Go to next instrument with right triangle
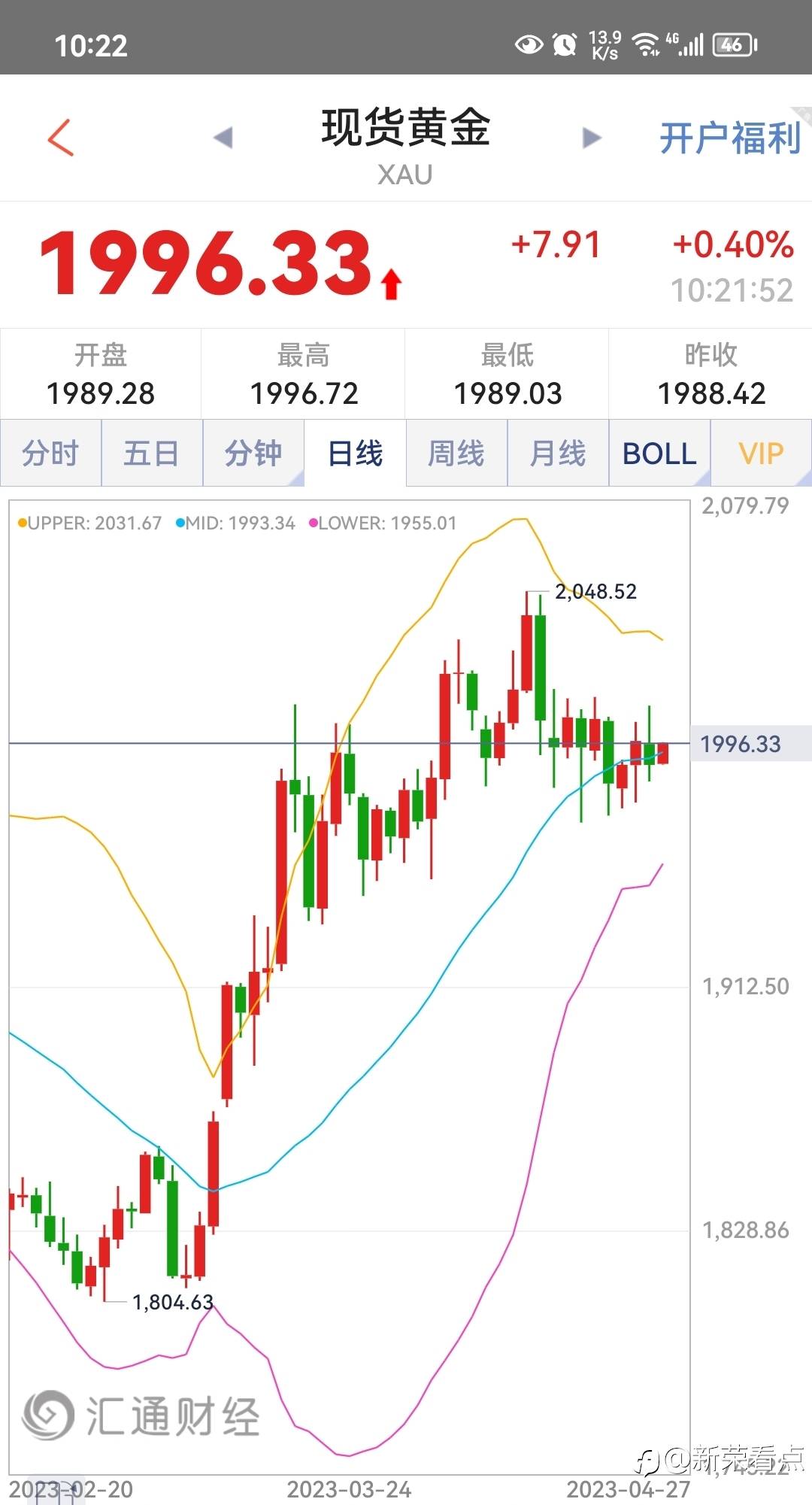Screen dimensions: 812x1505 [x=592, y=138]
